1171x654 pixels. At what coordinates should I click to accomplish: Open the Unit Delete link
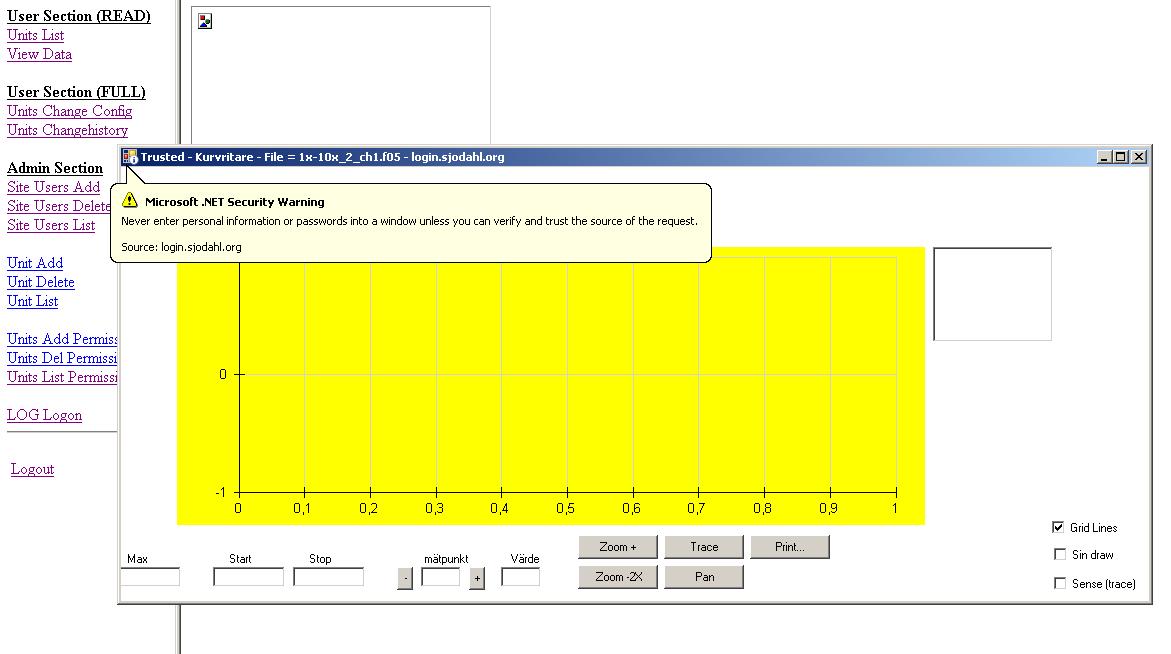click(41, 282)
